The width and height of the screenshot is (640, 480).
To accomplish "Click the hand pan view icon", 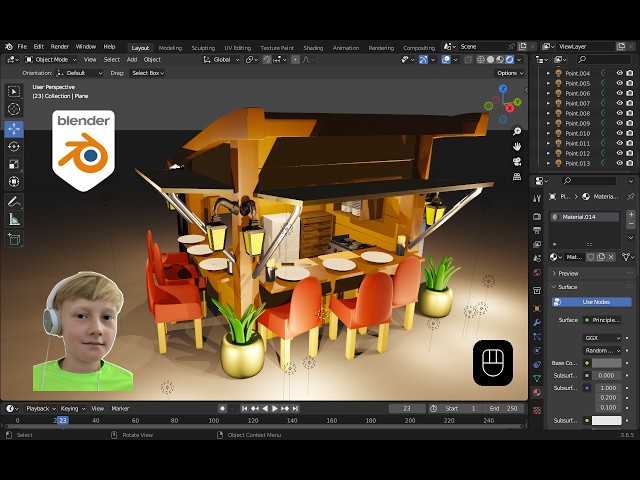I will pyautogui.click(x=517, y=147).
